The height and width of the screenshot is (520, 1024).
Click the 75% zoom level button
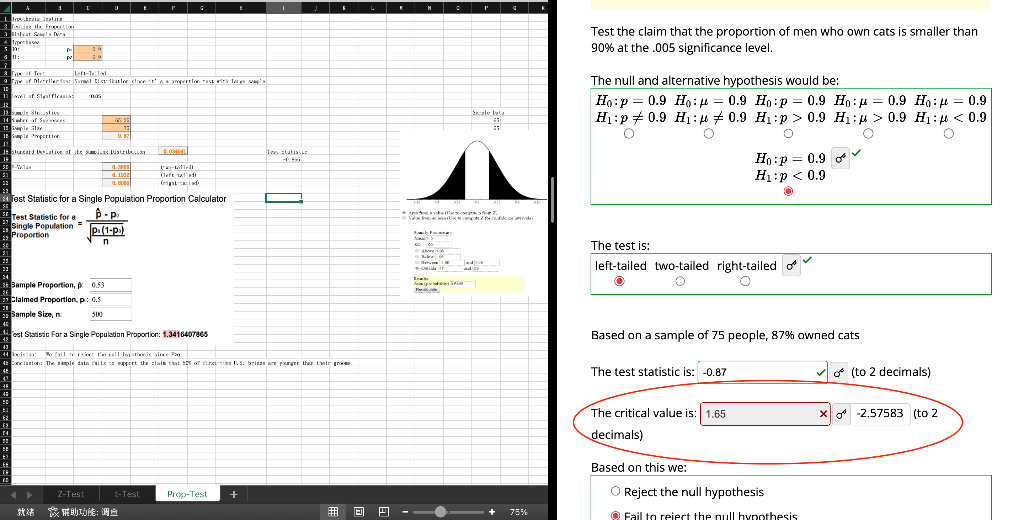pos(519,512)
